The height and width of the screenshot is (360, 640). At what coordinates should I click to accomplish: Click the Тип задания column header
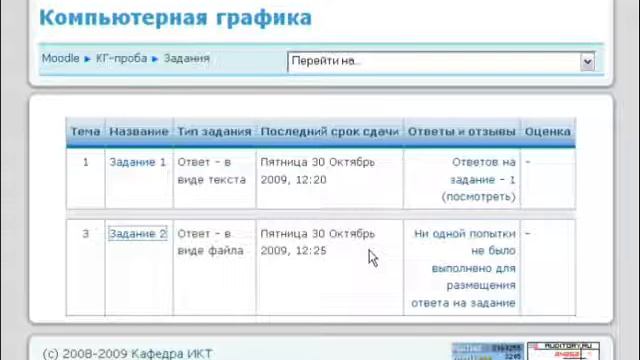tap(214, 132)
